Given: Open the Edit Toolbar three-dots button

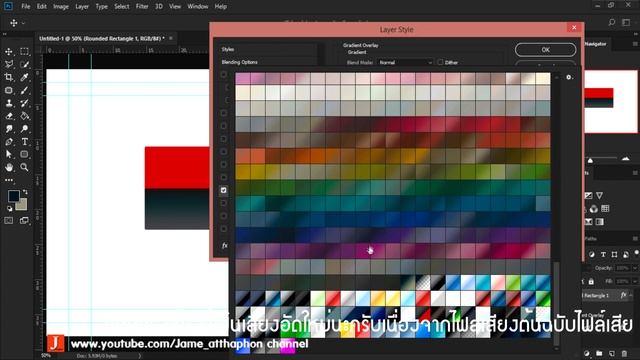Looking at the screenshot, I should (9, 180).
